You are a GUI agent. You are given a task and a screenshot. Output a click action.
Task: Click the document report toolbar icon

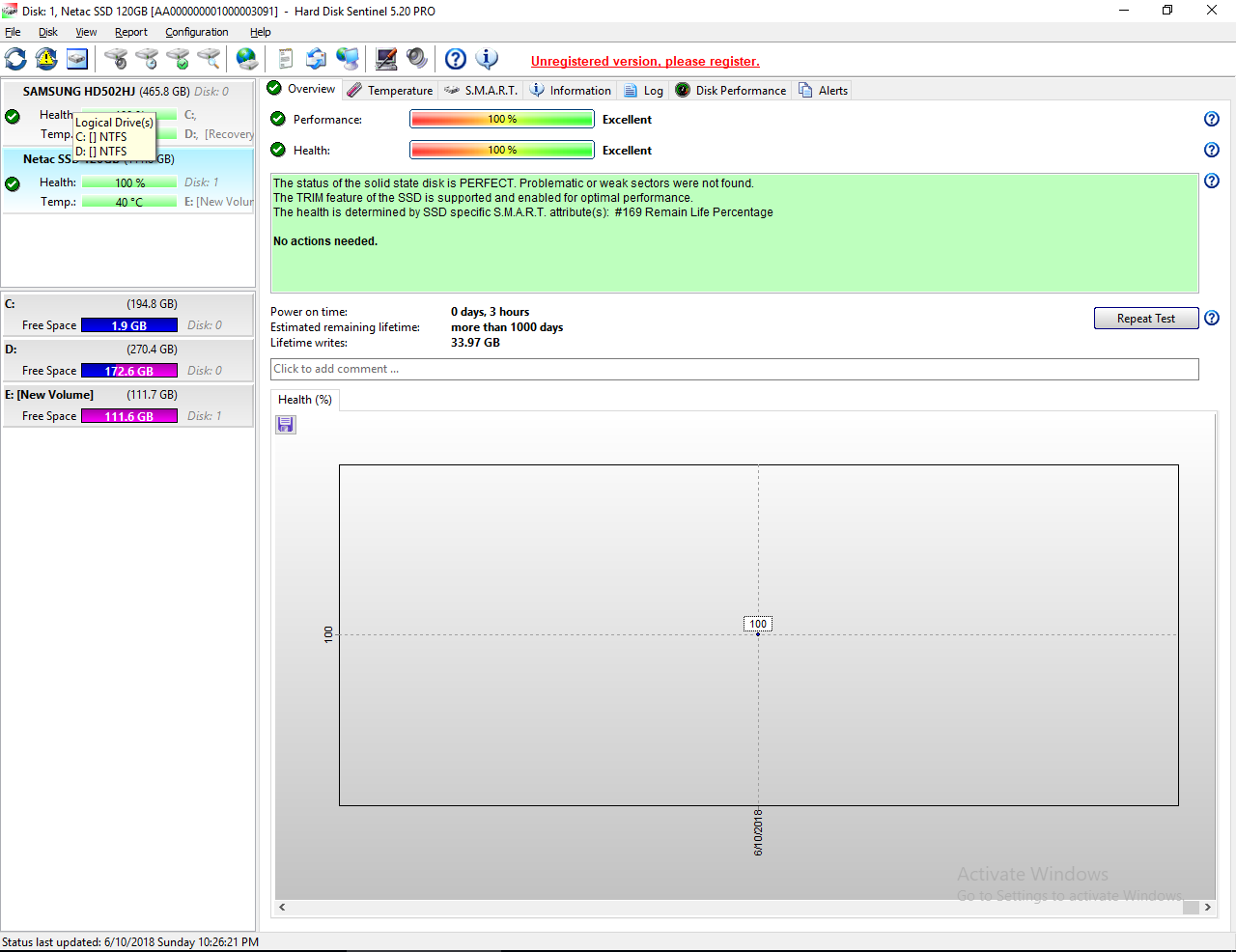(x=285, y=59)
